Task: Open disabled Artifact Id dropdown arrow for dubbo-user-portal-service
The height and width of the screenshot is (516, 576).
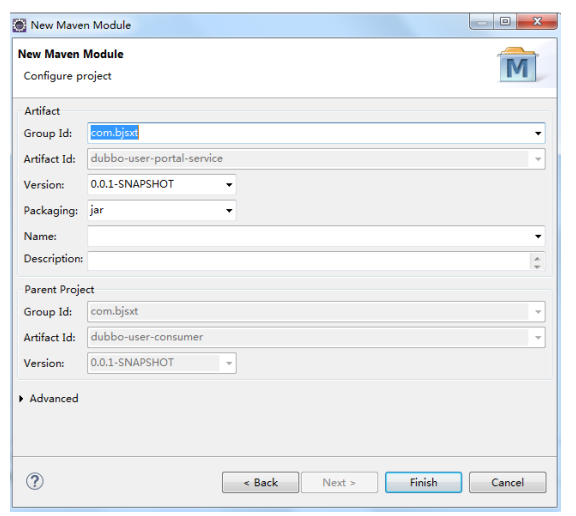Action: pos(538,159)
